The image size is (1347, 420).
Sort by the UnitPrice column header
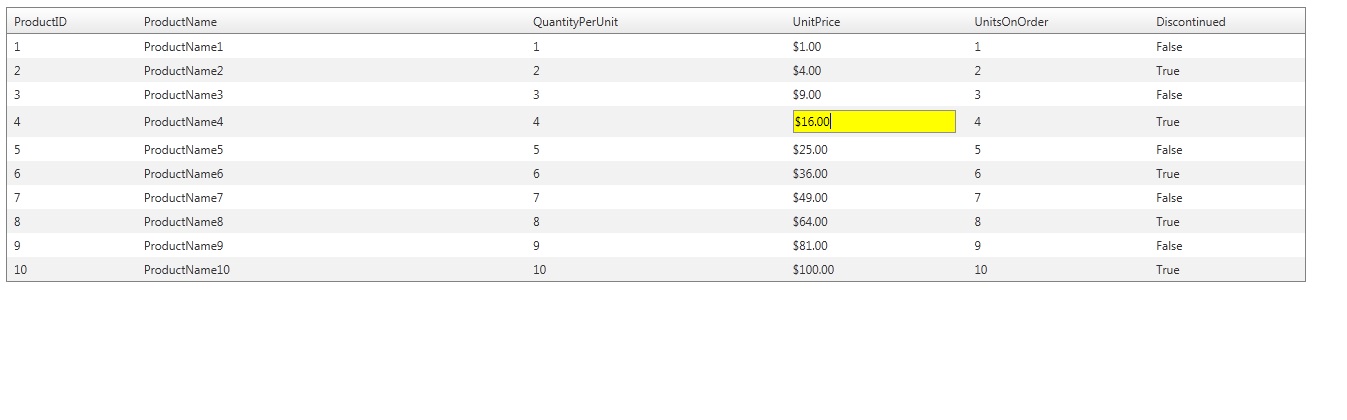(x=816, y=22)
